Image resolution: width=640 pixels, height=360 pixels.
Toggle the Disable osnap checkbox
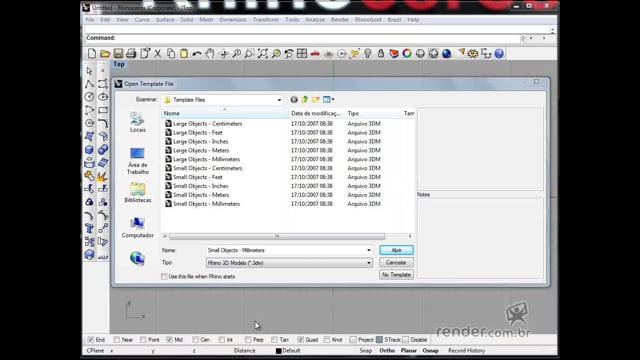point(406,340)
